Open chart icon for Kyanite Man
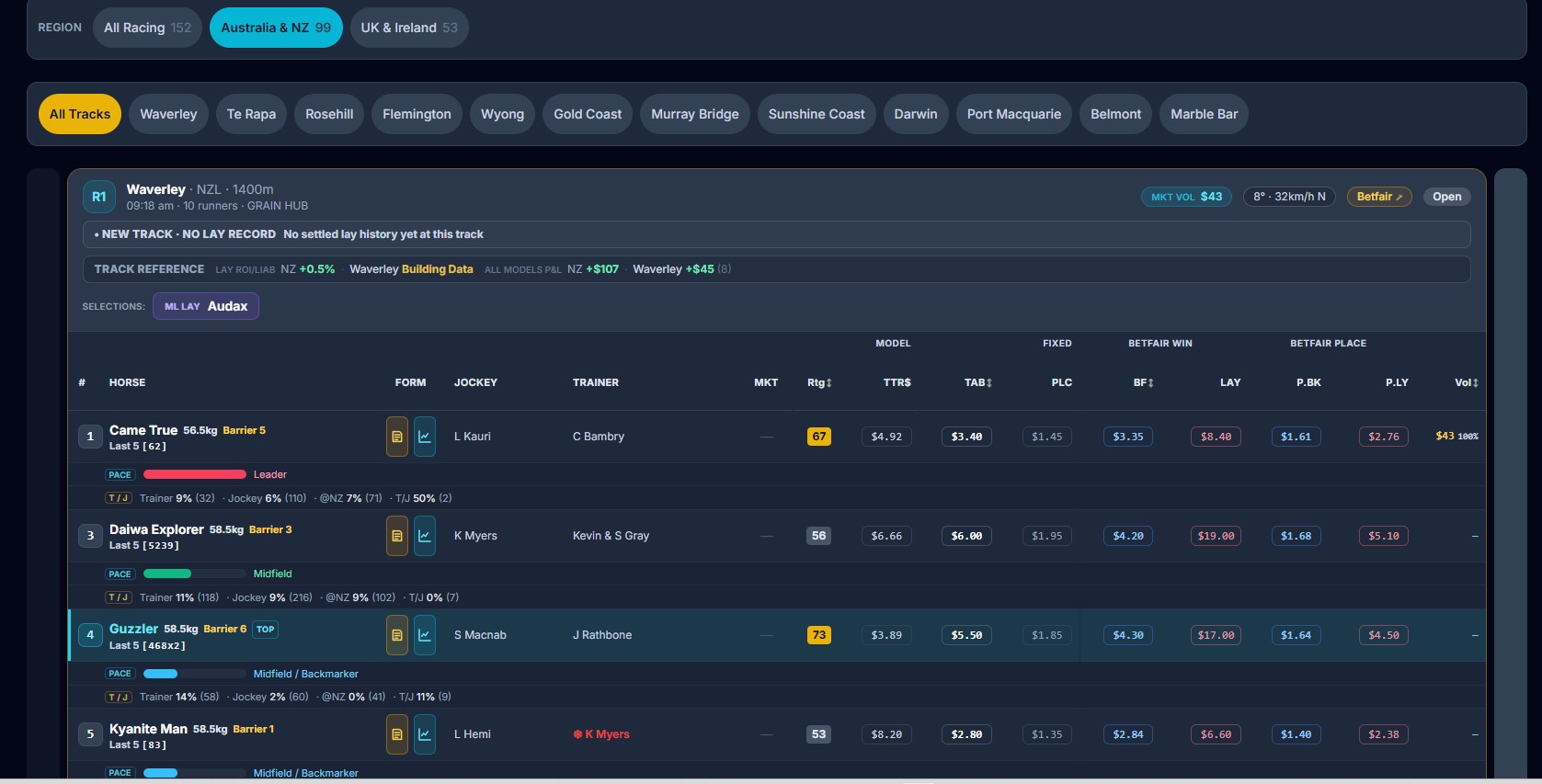The width and height of the screenshot is (1542, 784). 425,734
